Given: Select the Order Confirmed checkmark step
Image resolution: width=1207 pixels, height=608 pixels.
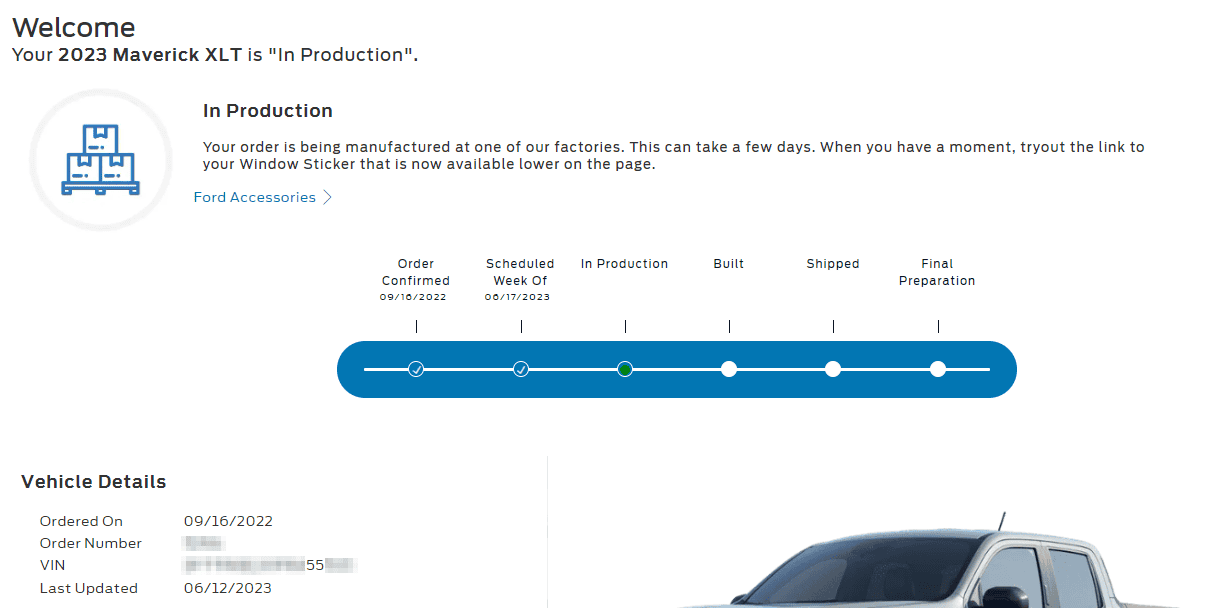Looking at the screenshot, I should point(416,369).
